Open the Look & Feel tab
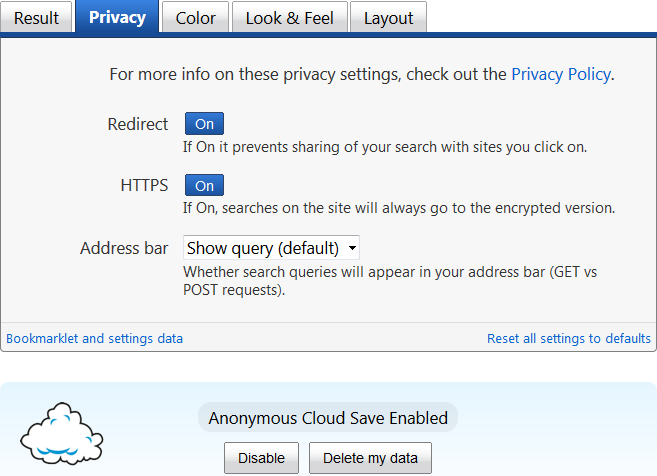This screenshot has height=476, width=657. pos(290,17)
